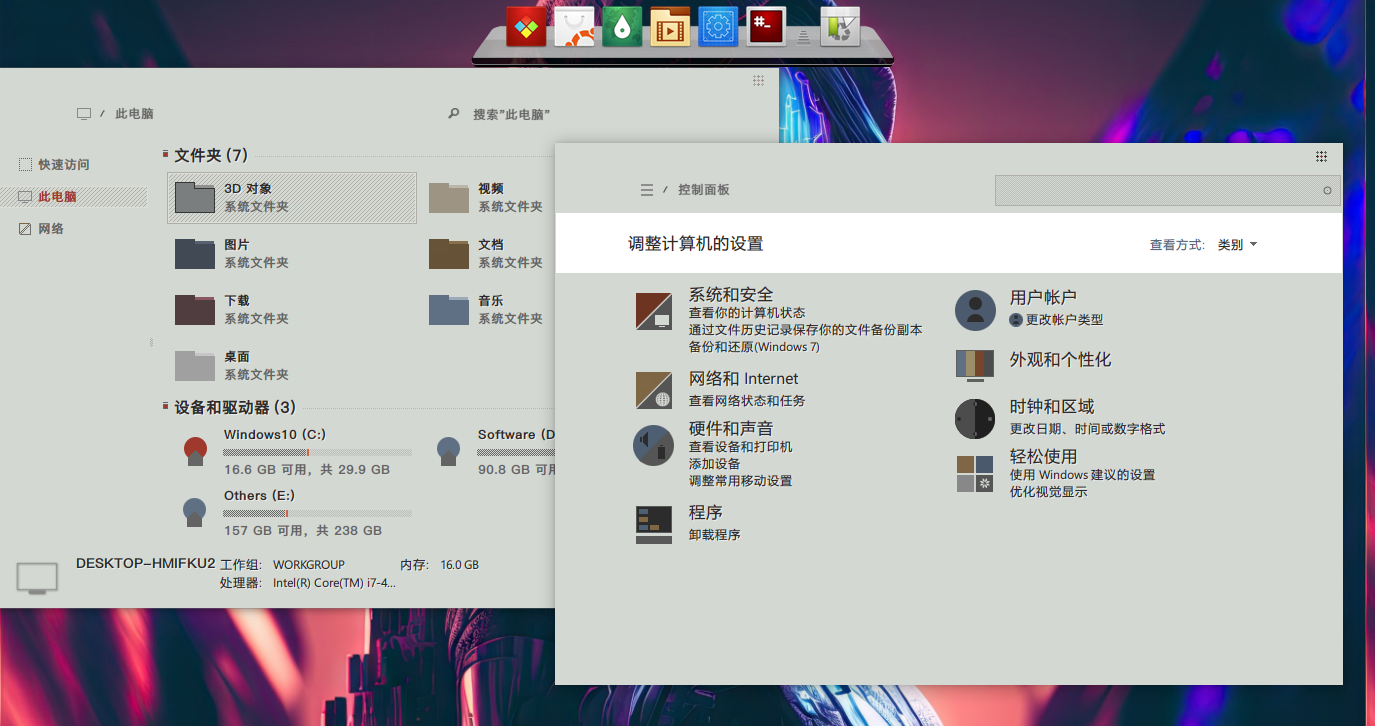Open the Control Panel hamburger menu

(647, 190)
